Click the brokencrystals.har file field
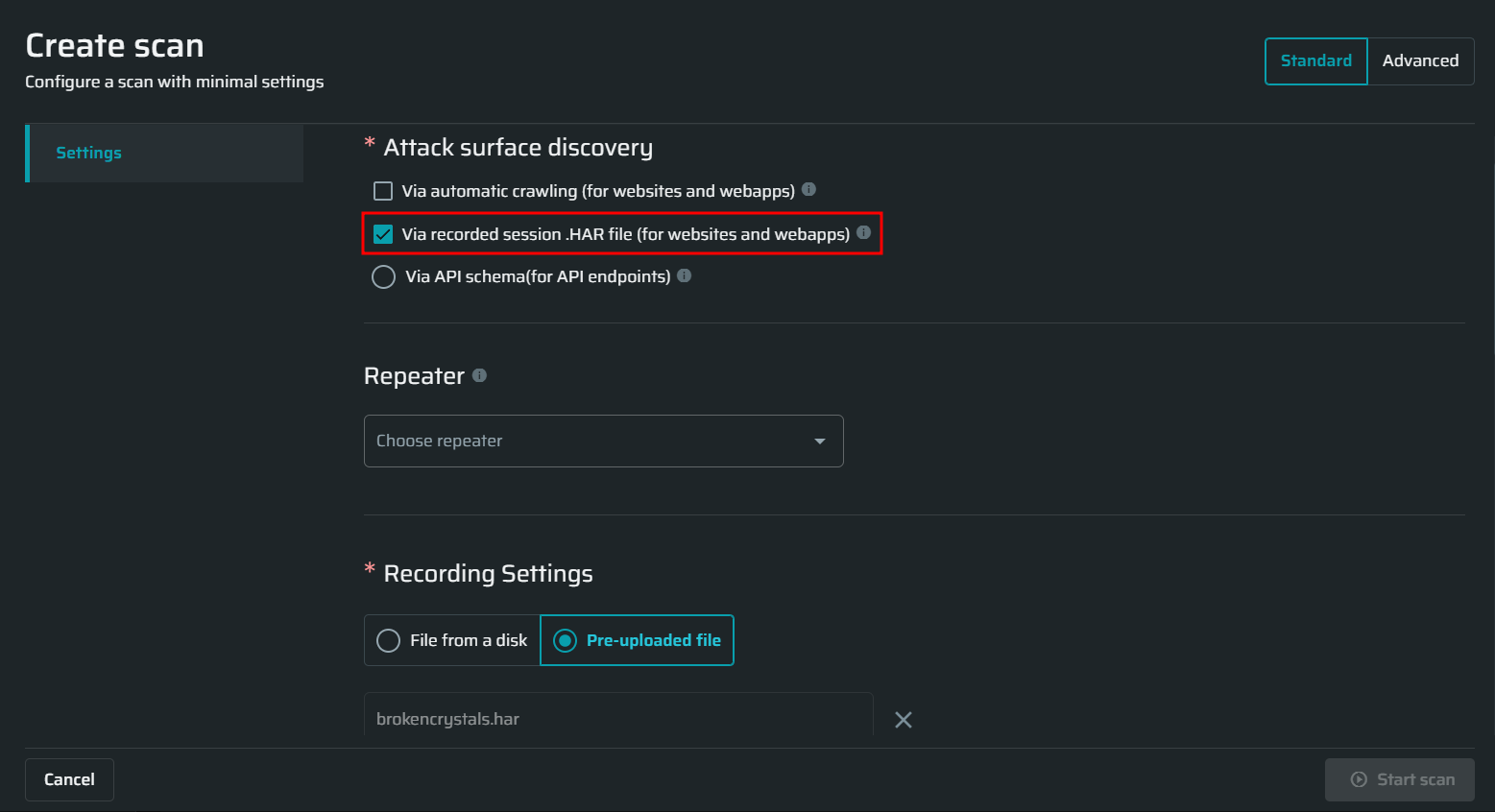The width and height of the screenshot is (1495, 812). (x=618, y=719)
